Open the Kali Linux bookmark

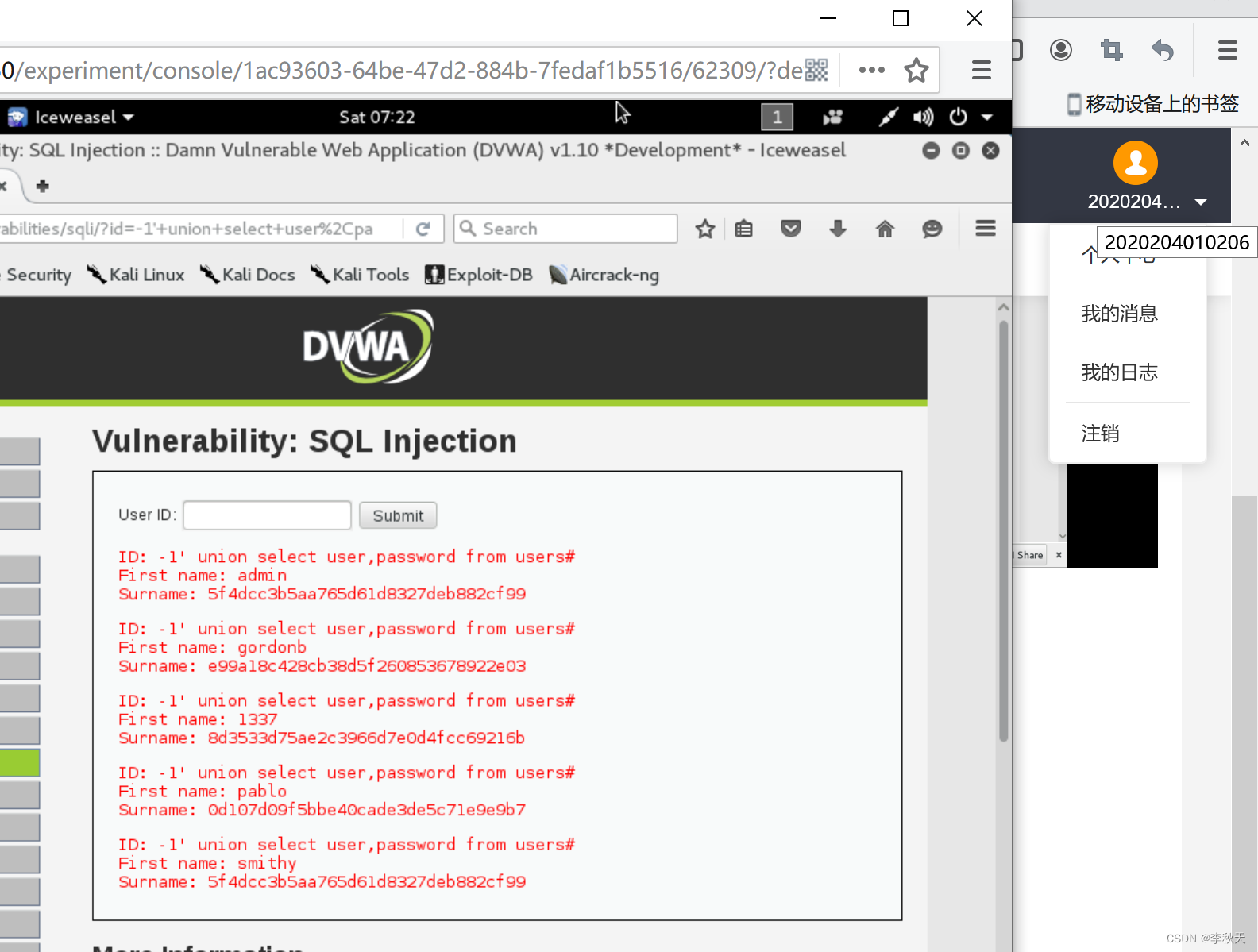pyautogui.click(x=136, y=275)
